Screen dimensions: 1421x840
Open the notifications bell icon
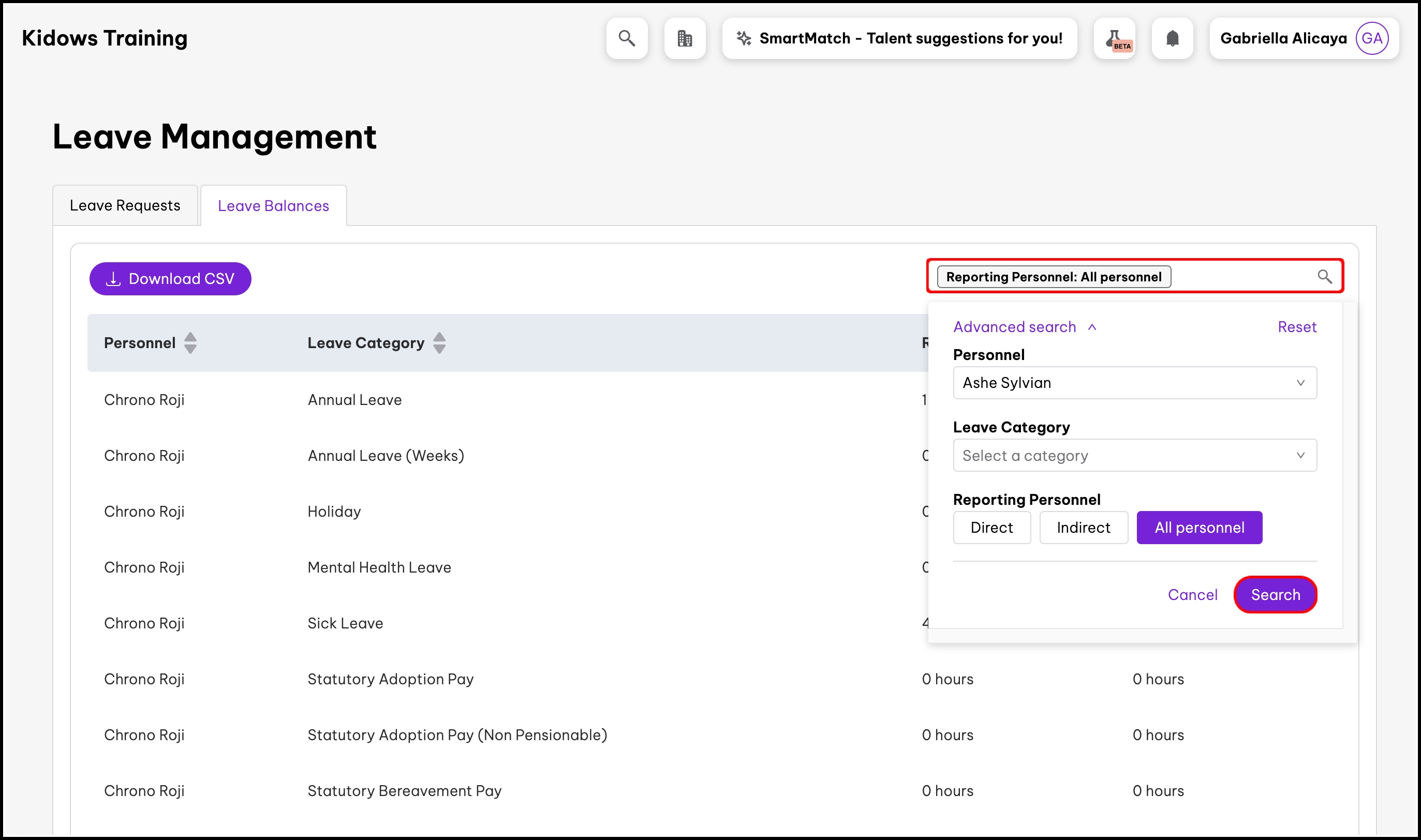pyautogui.click(x=1173, y=38)
